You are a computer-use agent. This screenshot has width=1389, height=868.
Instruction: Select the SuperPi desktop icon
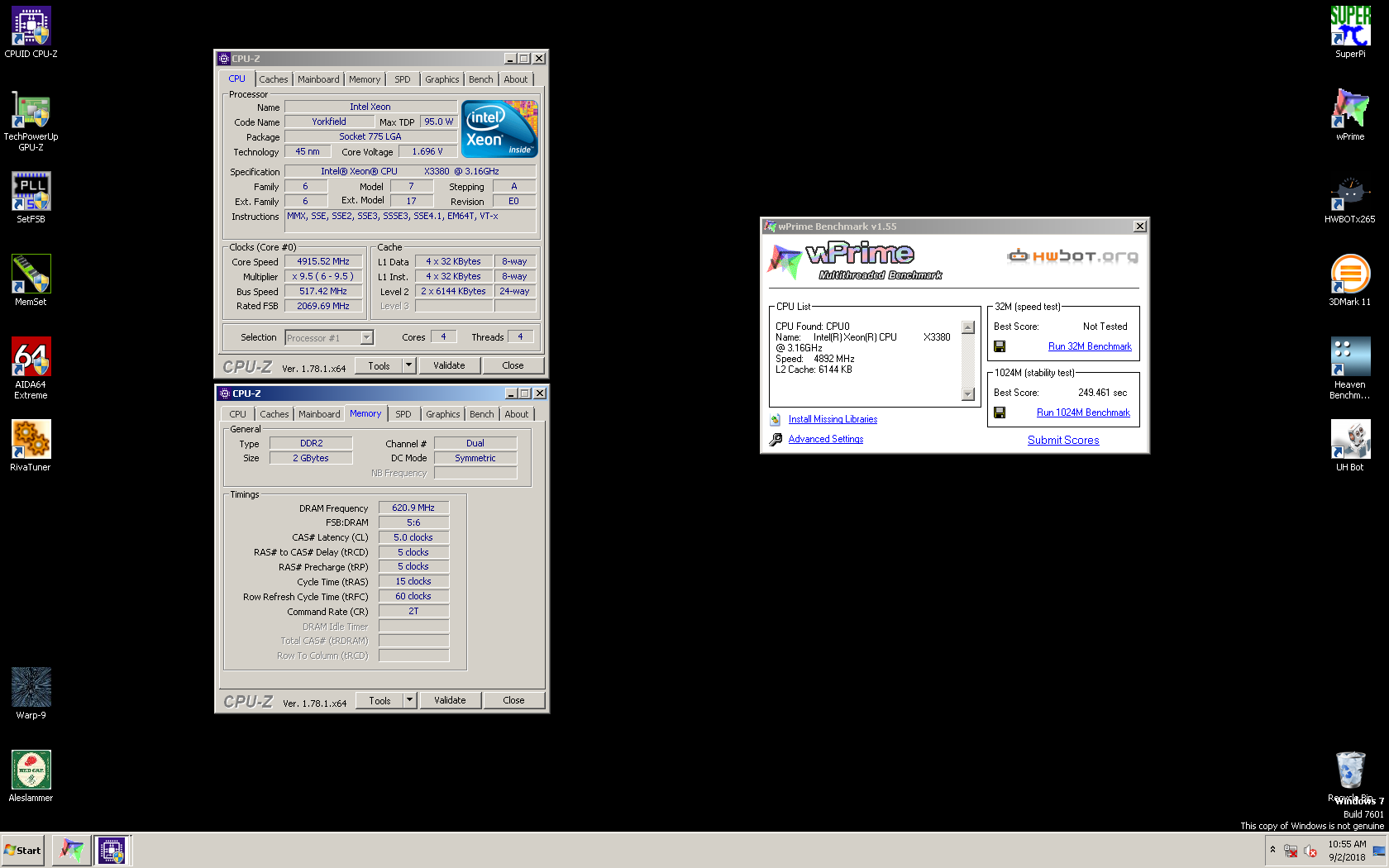pos(1350,32)
